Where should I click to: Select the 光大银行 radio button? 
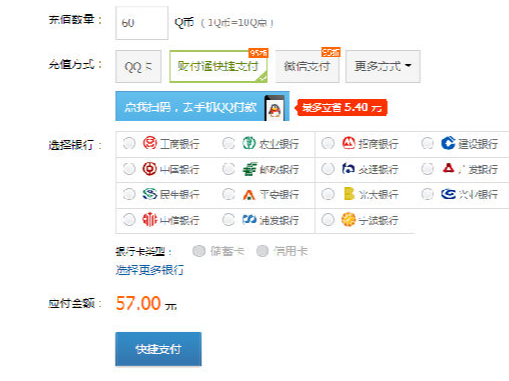click(328, 194)
